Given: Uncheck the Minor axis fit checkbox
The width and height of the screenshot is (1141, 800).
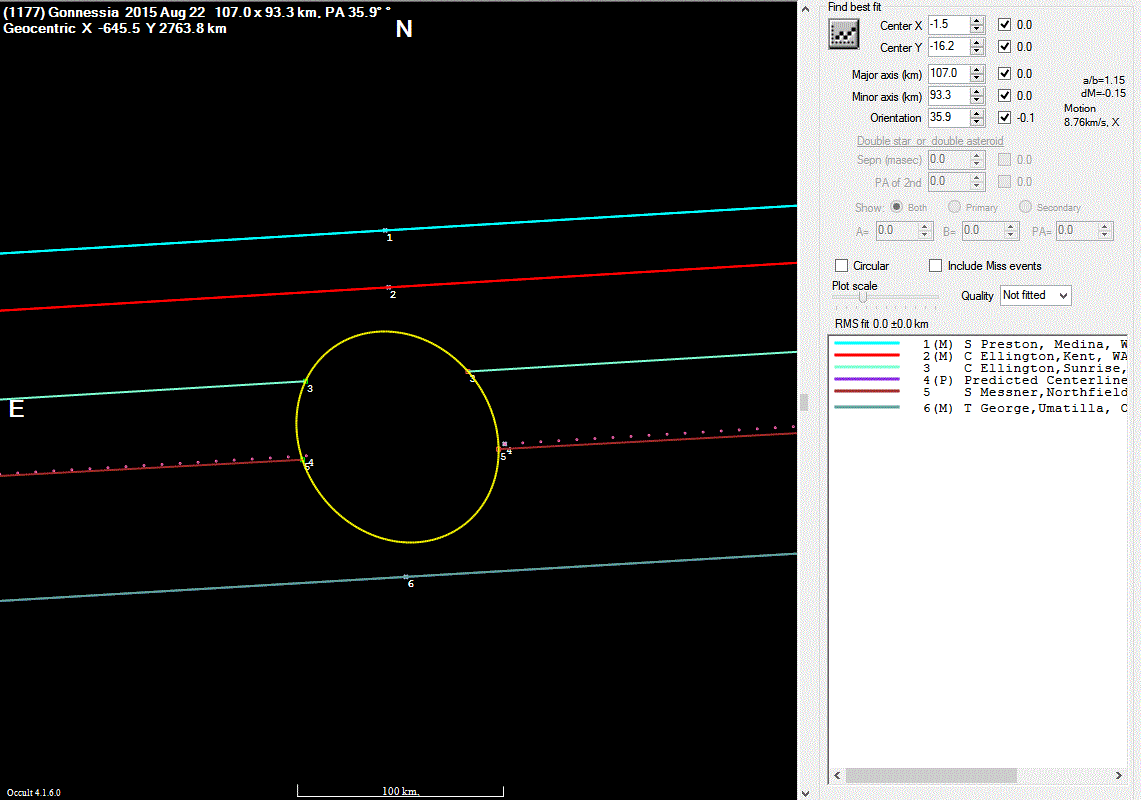Looking at the screenshot, I should point(1004,95).
